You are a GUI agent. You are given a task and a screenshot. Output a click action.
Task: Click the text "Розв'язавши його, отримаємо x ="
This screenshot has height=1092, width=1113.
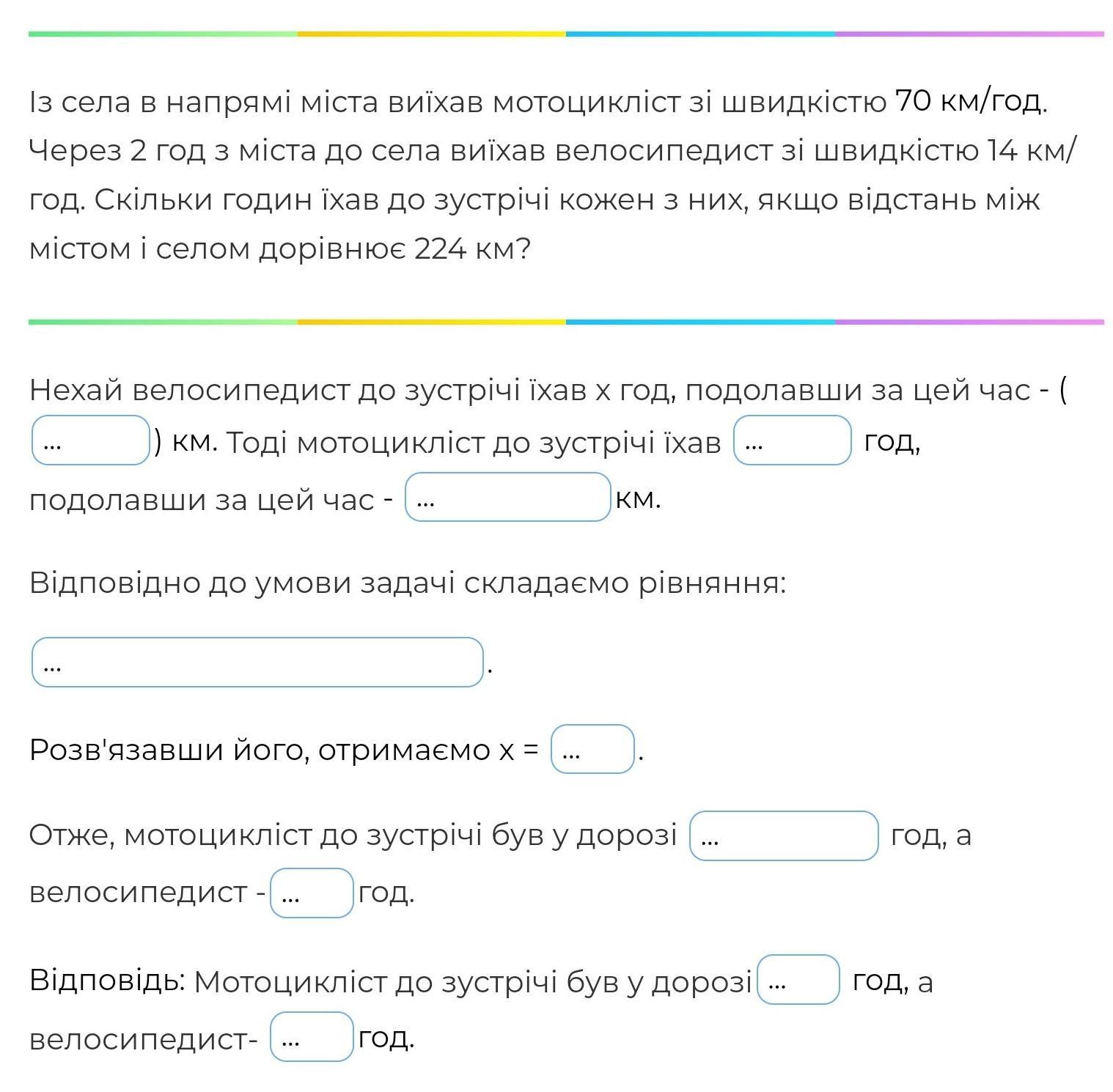[284, 750]
